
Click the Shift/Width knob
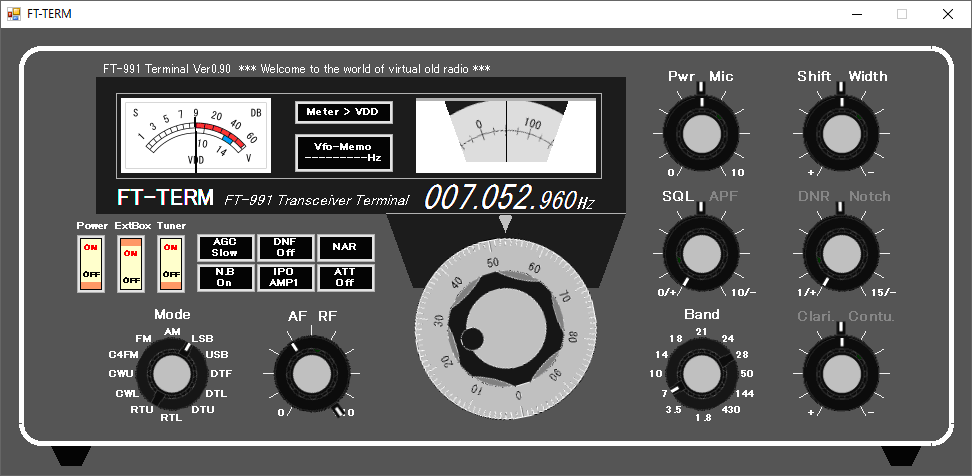point(841,133)
